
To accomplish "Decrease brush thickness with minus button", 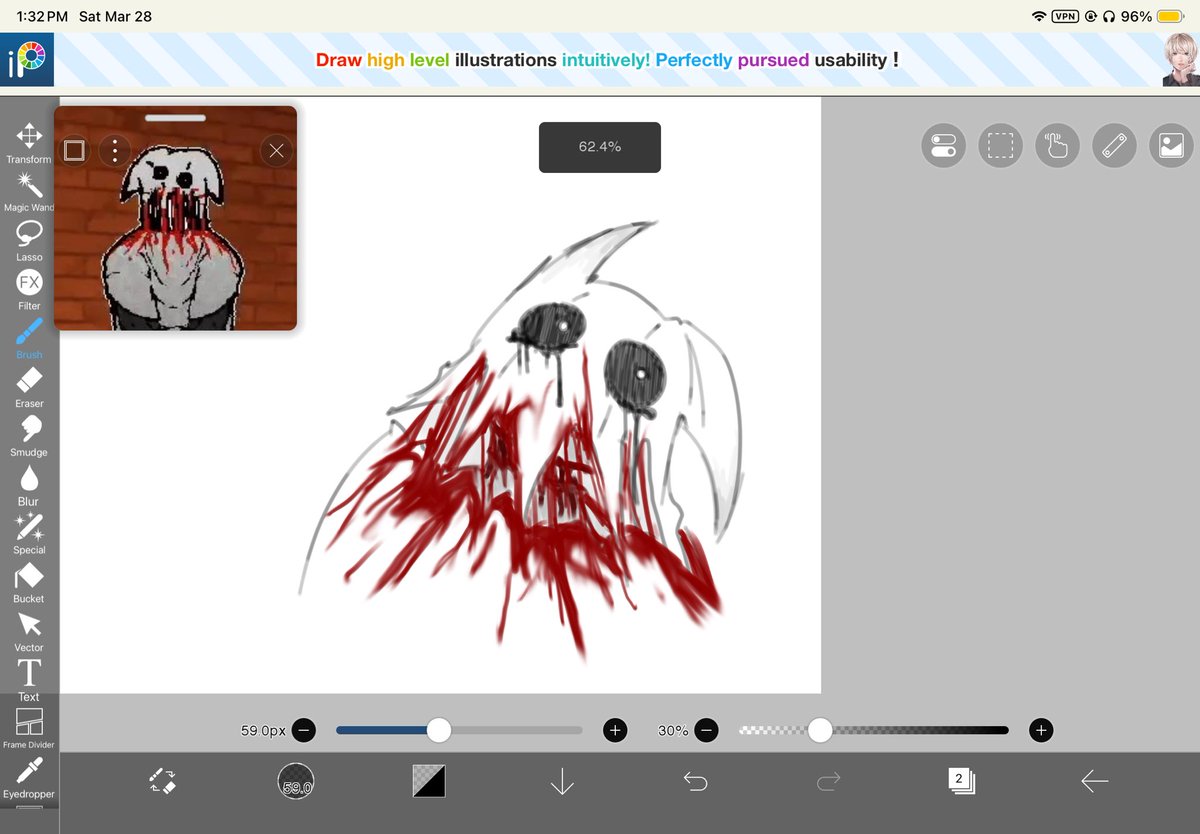I will tap(304, 730).
